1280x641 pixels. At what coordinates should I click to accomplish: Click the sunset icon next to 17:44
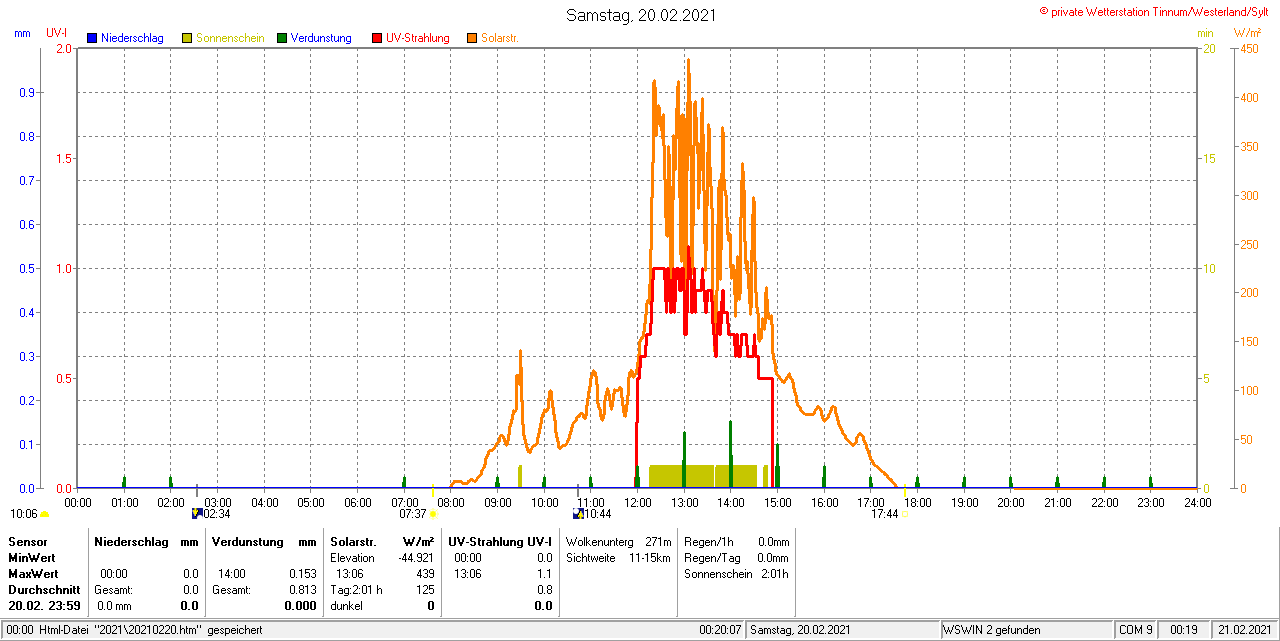click(x=904, y=514)
